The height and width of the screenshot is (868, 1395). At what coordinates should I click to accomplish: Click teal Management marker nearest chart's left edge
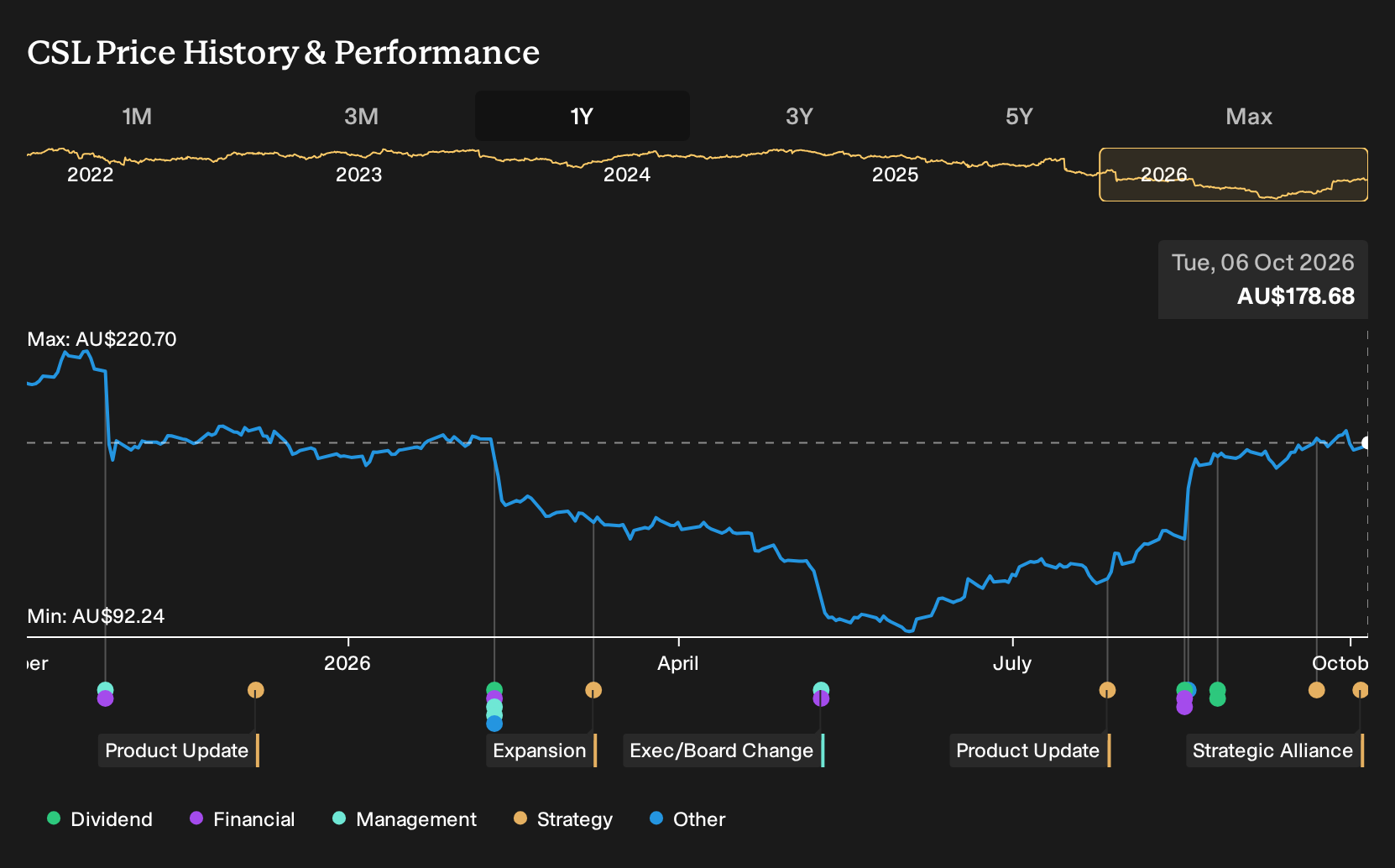click(105, 689)
